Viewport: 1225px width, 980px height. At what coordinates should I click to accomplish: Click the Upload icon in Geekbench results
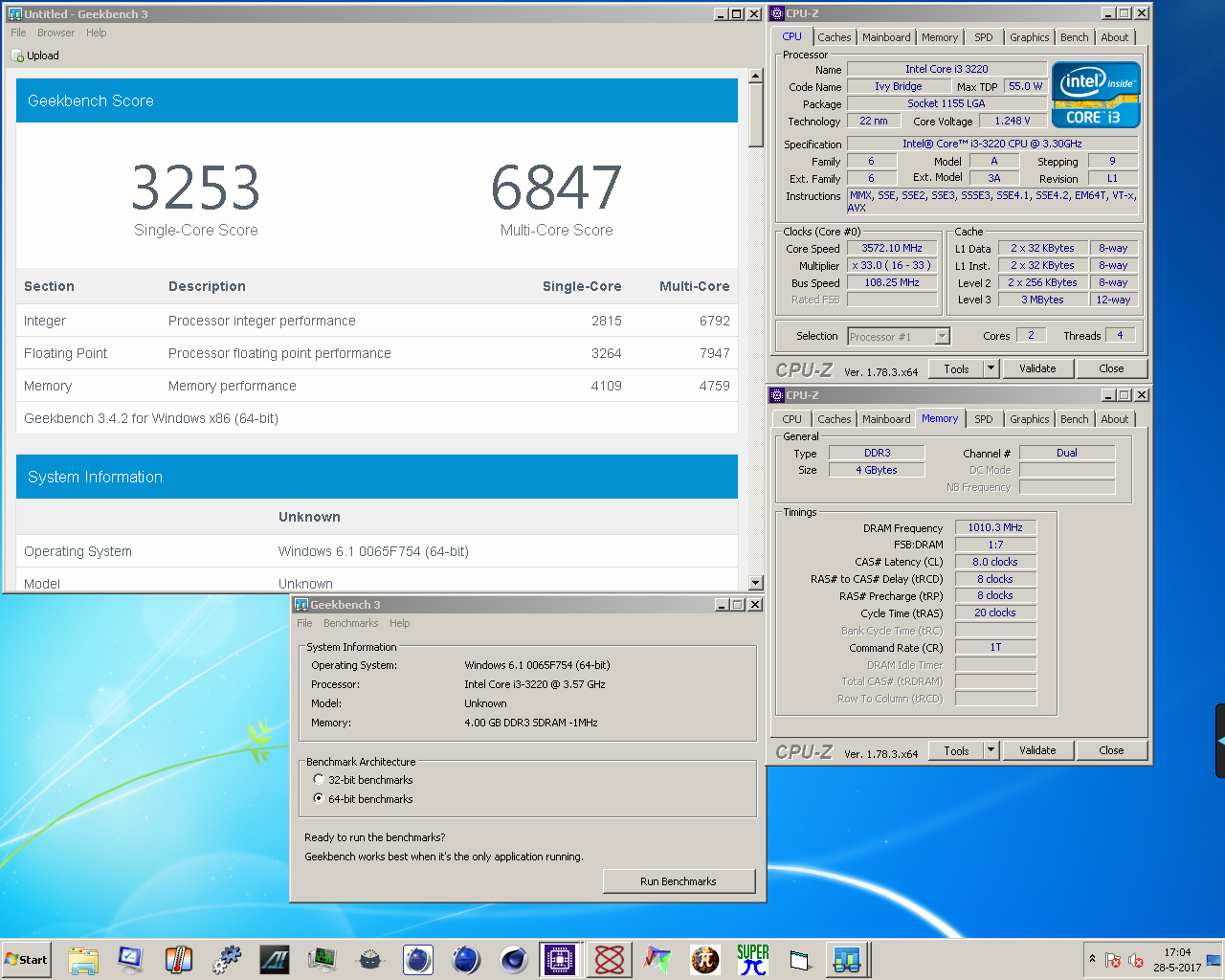17,56
